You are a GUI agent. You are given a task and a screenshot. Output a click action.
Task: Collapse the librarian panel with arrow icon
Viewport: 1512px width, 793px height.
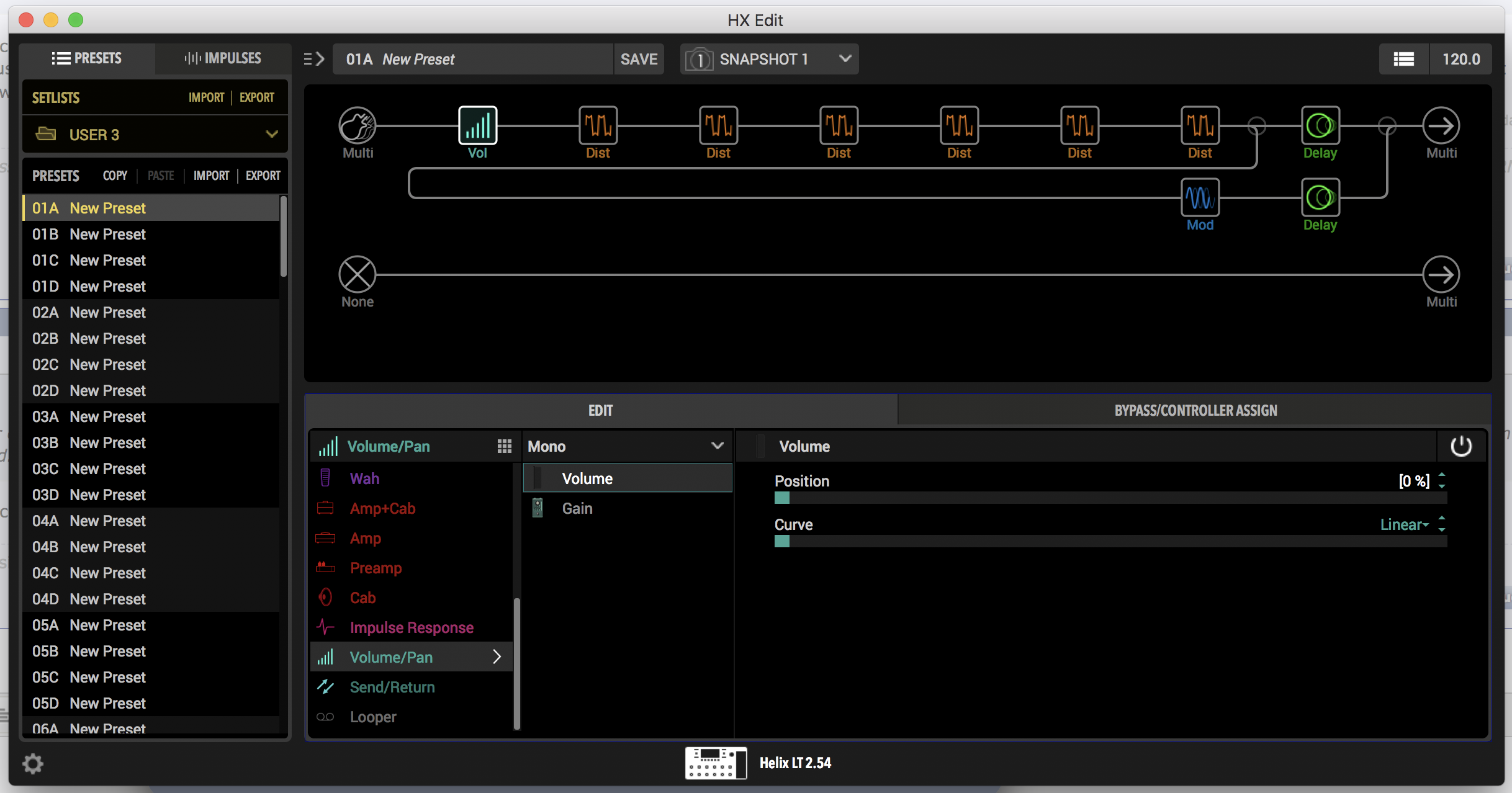click(x=314, y=59)
